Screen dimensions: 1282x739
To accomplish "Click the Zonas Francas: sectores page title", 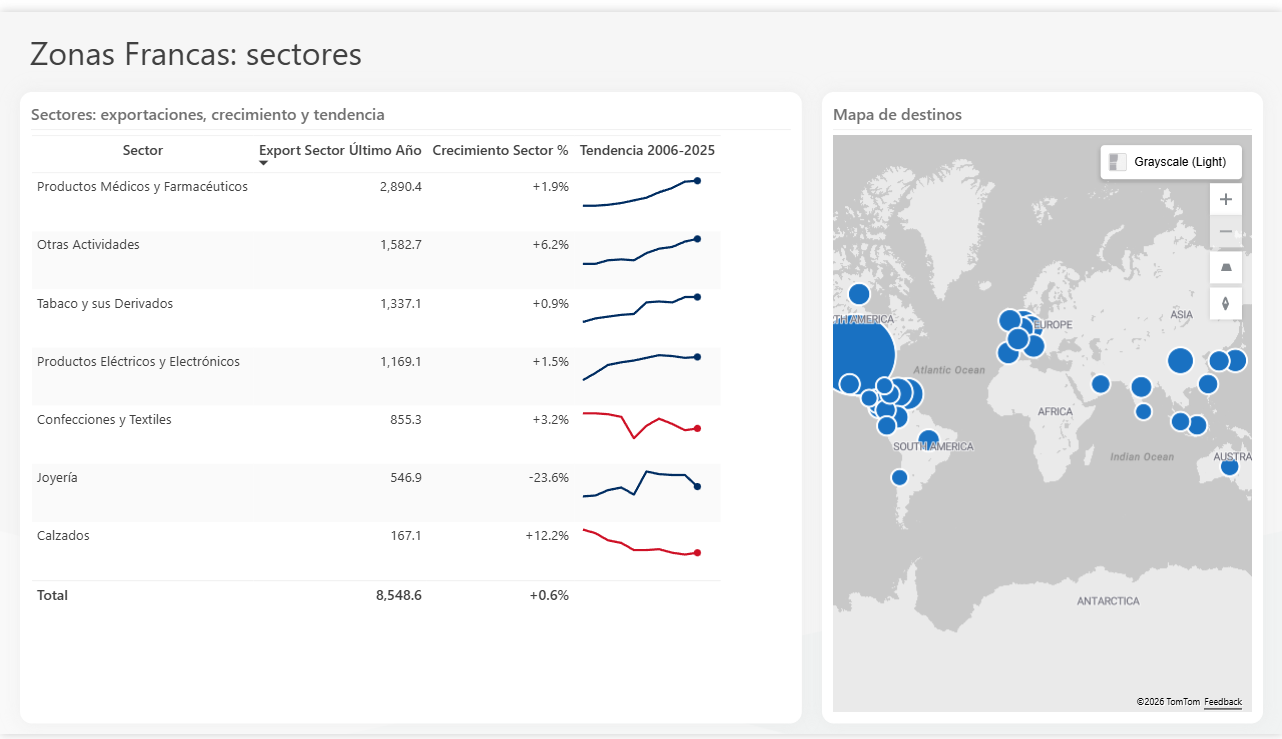I will (196, 54).
